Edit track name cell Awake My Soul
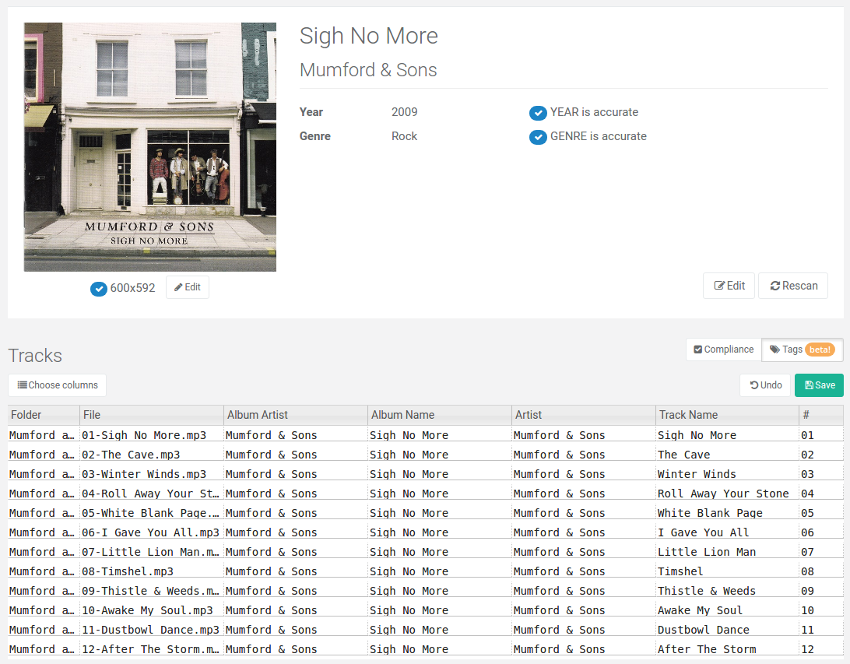 click(727, 610)
